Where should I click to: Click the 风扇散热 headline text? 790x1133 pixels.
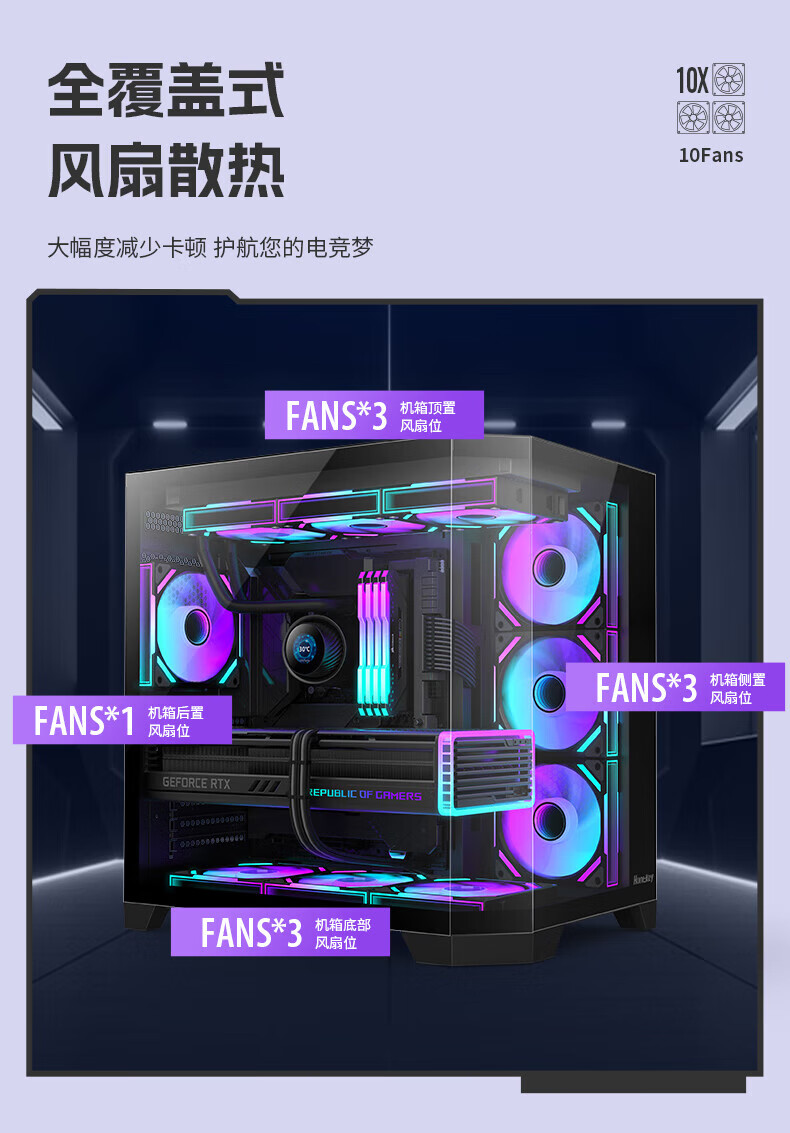[166, 171]
